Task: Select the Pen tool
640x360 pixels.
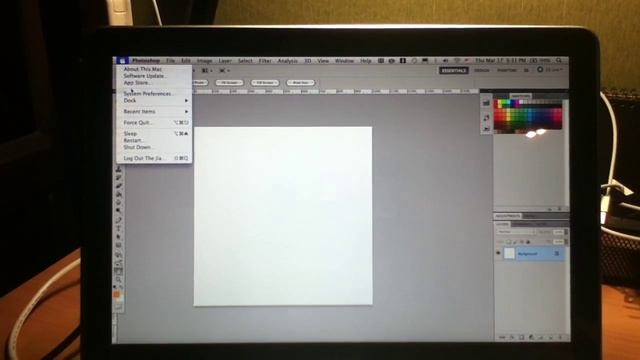Action: (118, 220)
